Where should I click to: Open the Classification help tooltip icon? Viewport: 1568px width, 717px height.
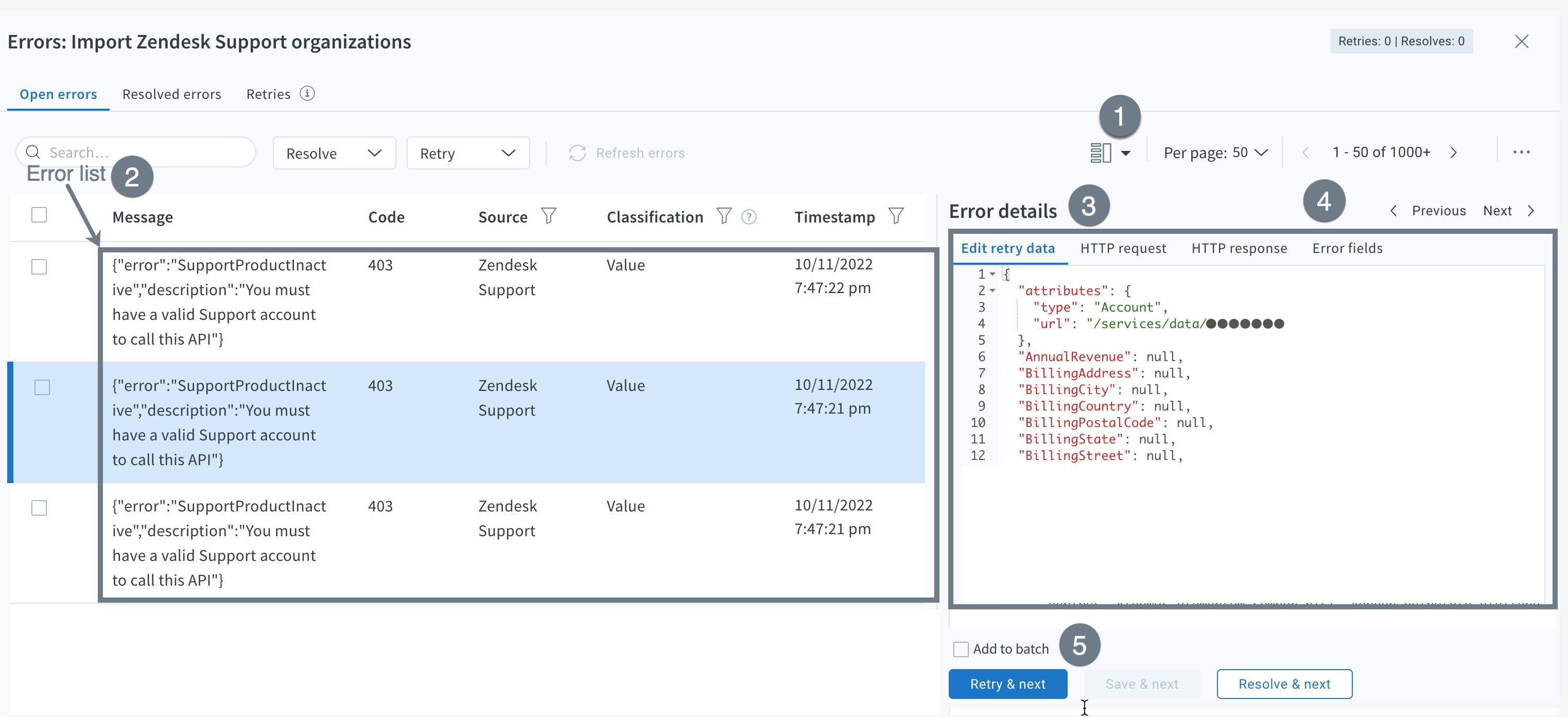748,217
